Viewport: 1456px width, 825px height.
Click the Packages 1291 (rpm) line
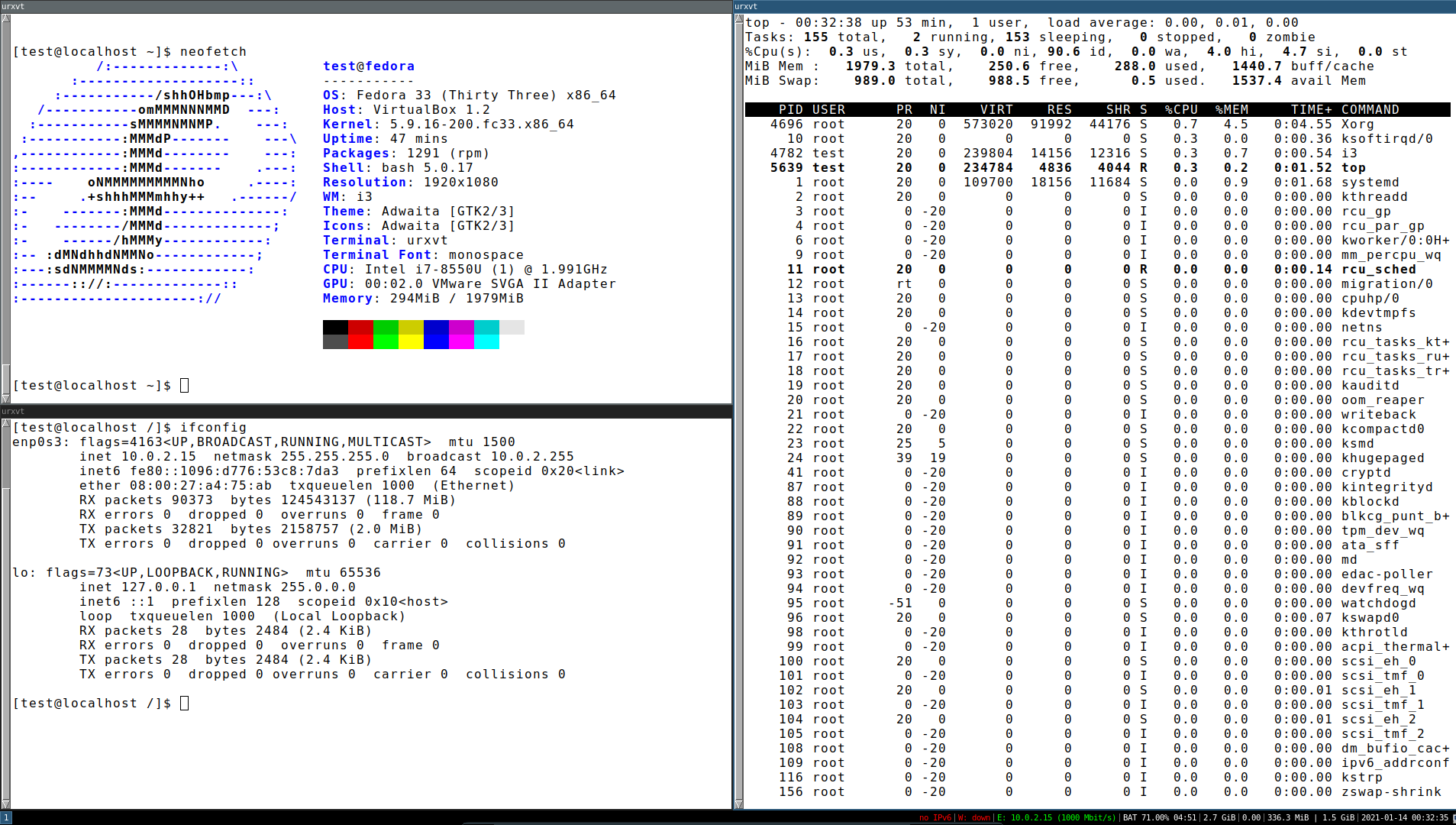(406, 154)
